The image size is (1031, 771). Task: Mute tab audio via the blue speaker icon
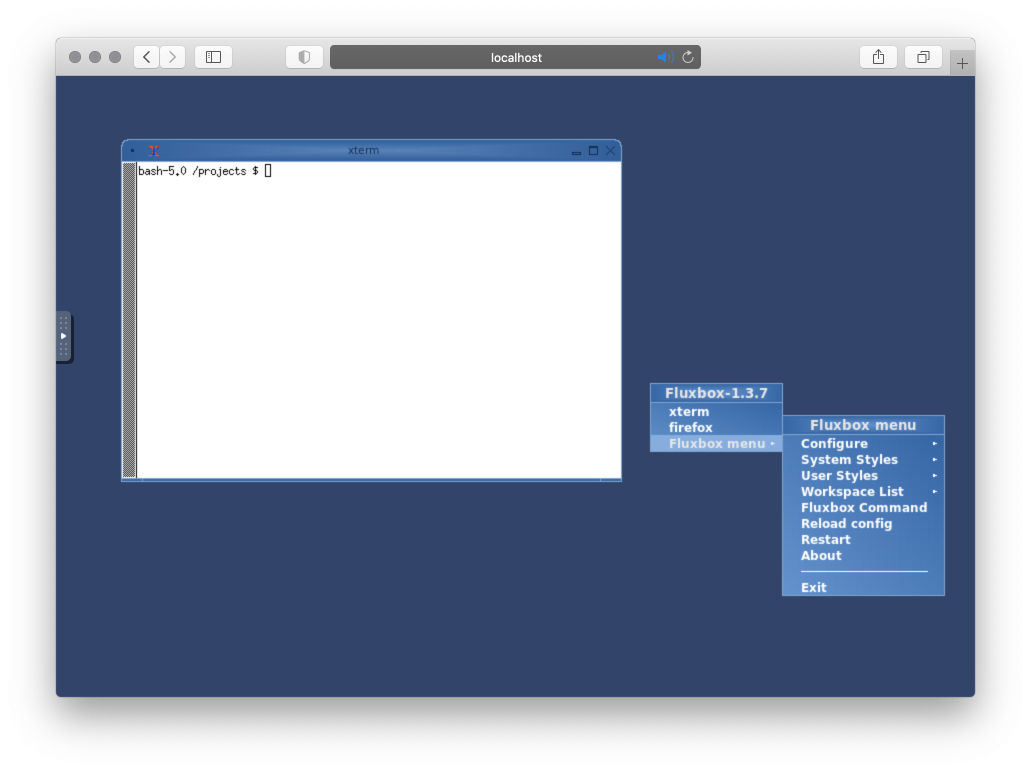coord(664,57)
